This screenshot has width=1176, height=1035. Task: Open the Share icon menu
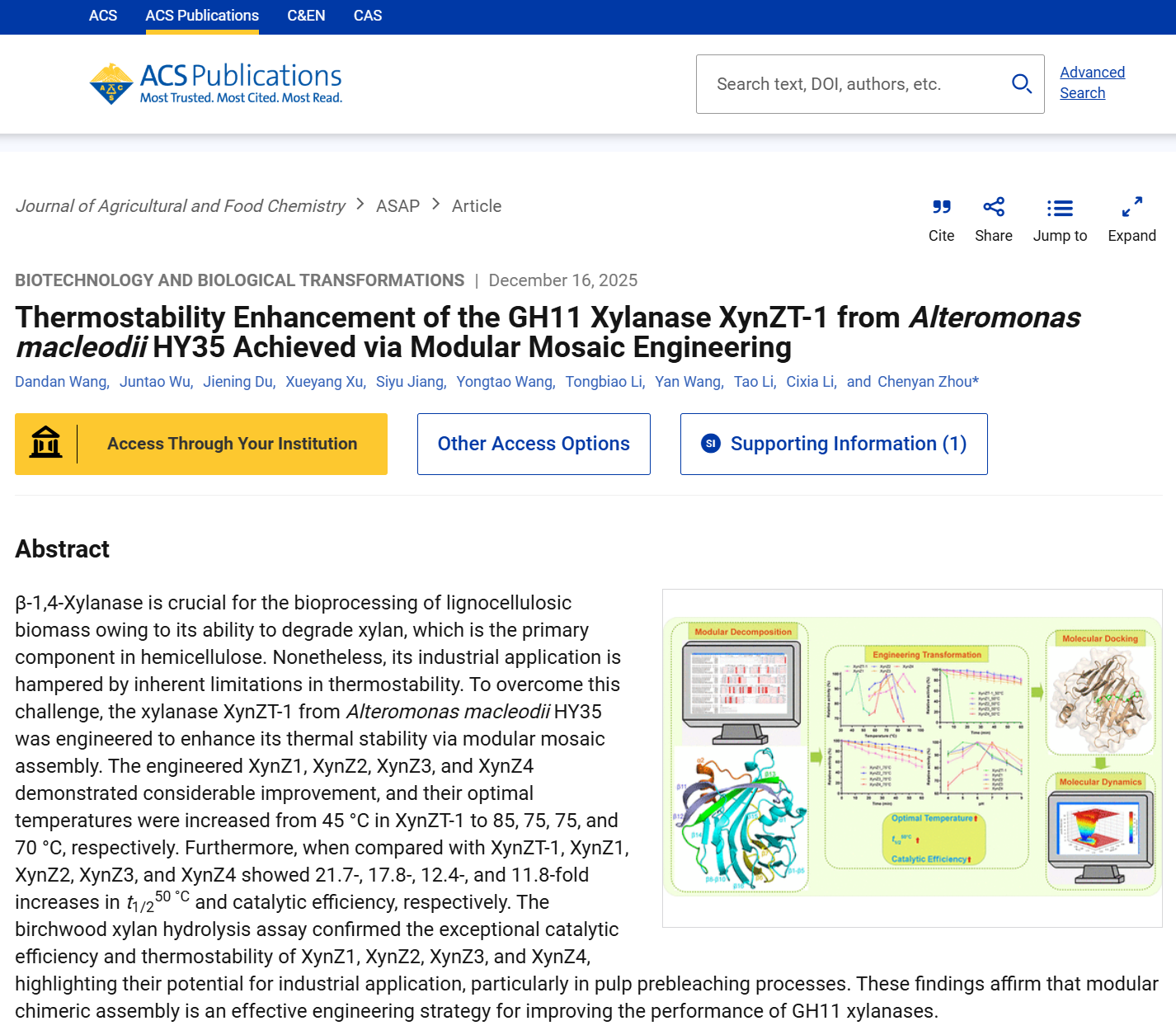click(x=993, y=207)
